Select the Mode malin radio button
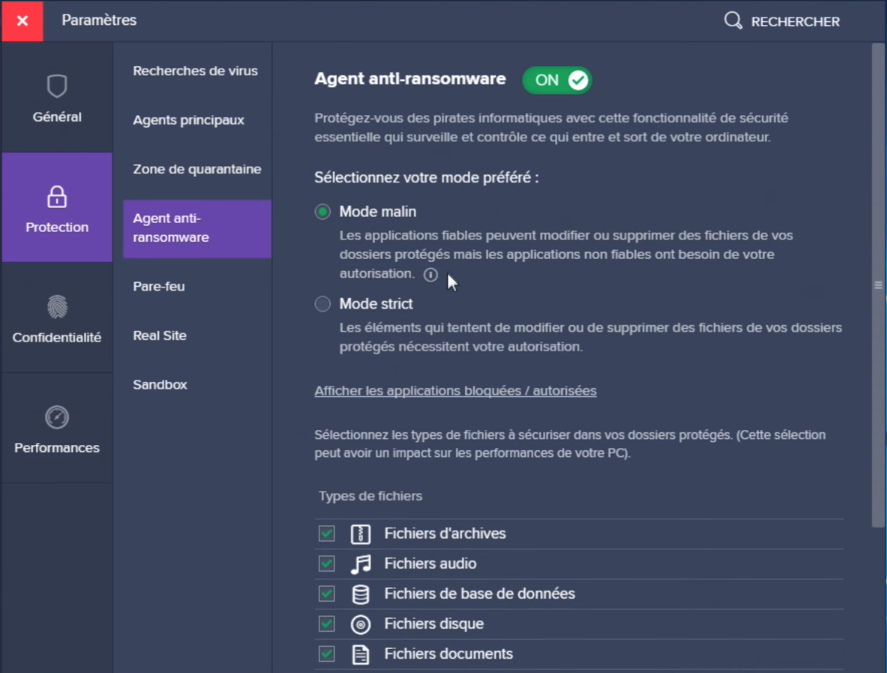 click(x=323, y=212)
